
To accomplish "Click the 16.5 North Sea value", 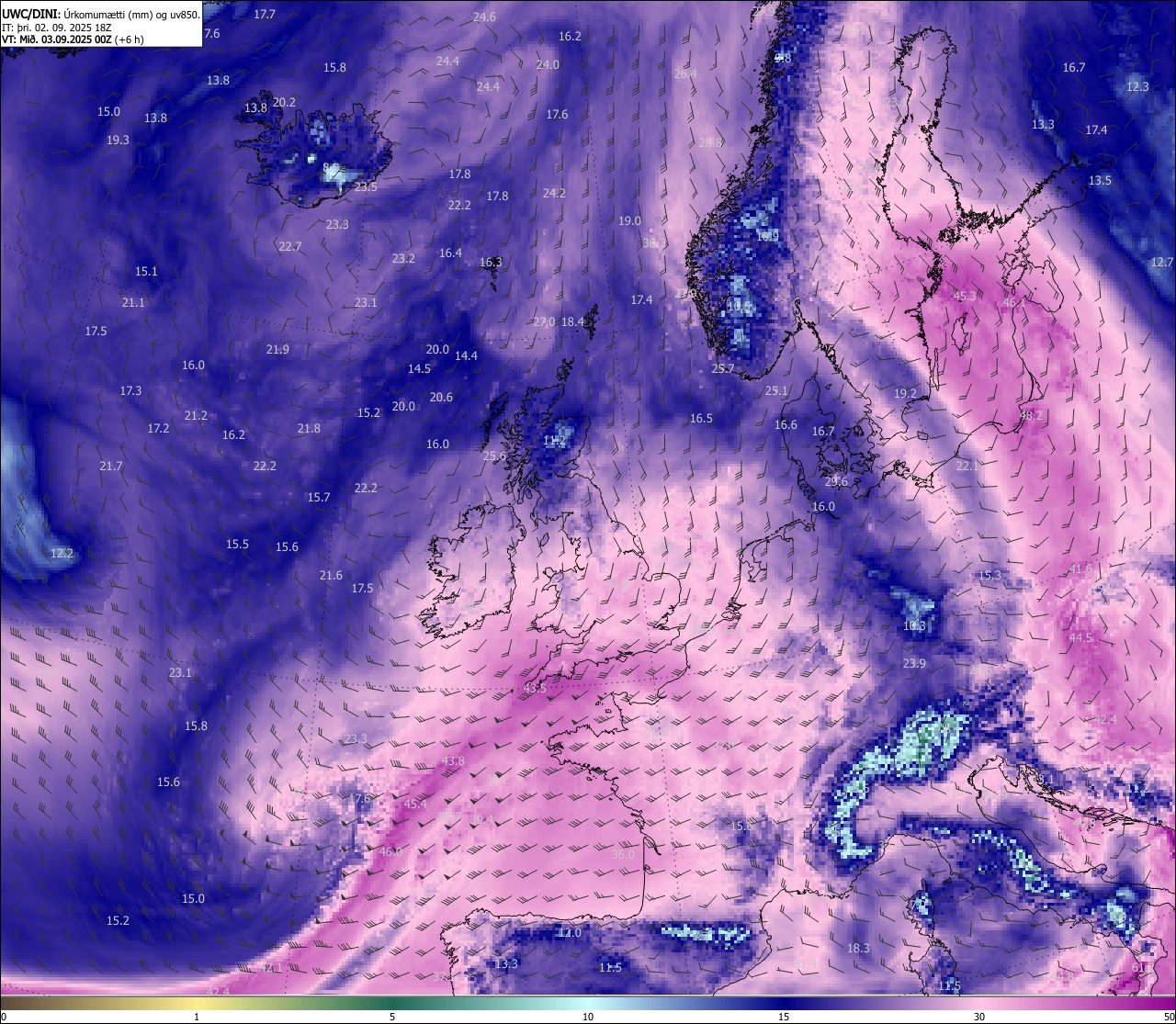I will tap(701, 418).
